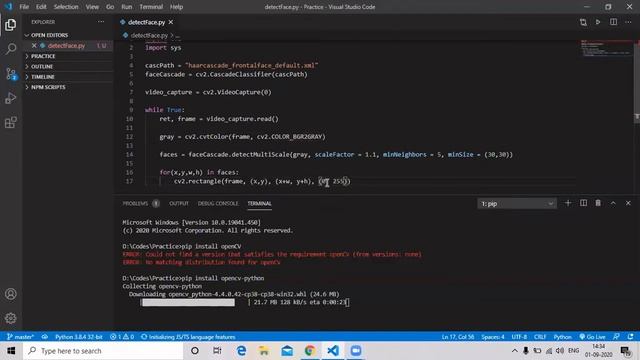Viewport: 640px width, 360px height.
Task: Open the Explorer view in activity bar
Action: click(11, 25)
